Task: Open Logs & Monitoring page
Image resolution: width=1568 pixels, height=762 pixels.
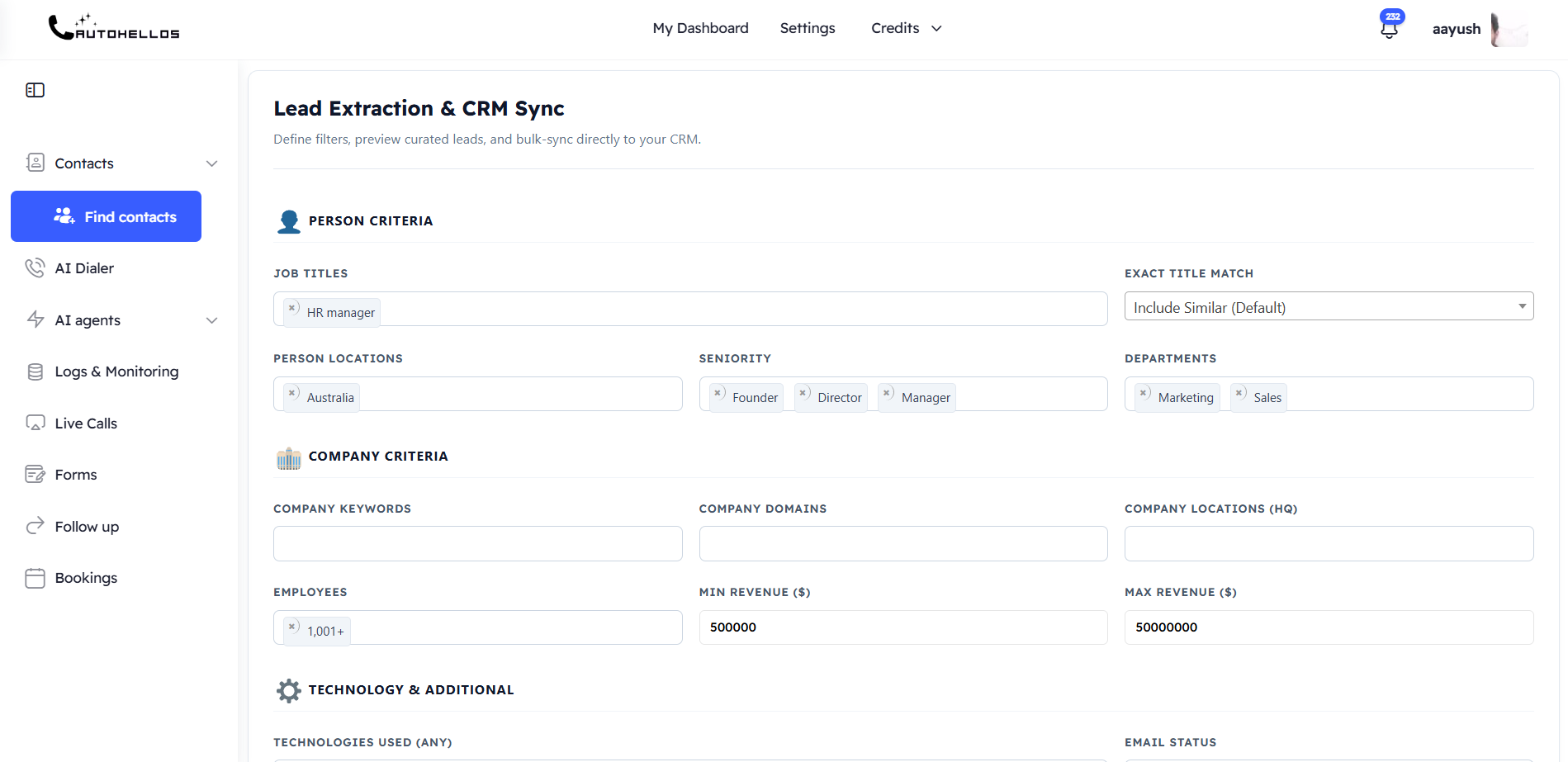Action: (116, 372)
